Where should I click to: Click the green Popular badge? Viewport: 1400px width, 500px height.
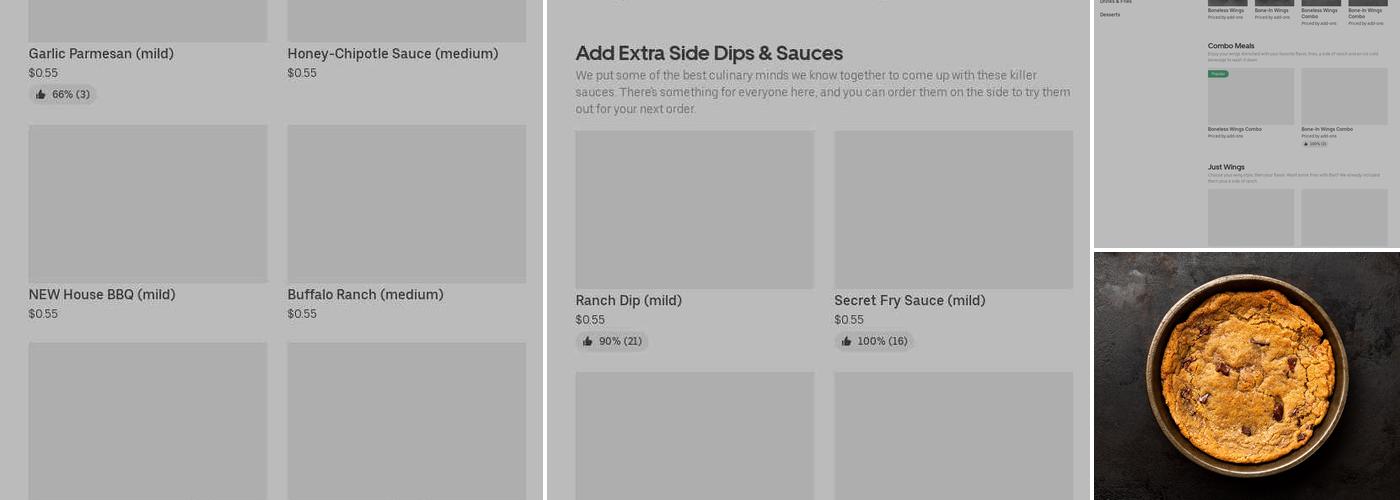click(x=1218, y=74)
